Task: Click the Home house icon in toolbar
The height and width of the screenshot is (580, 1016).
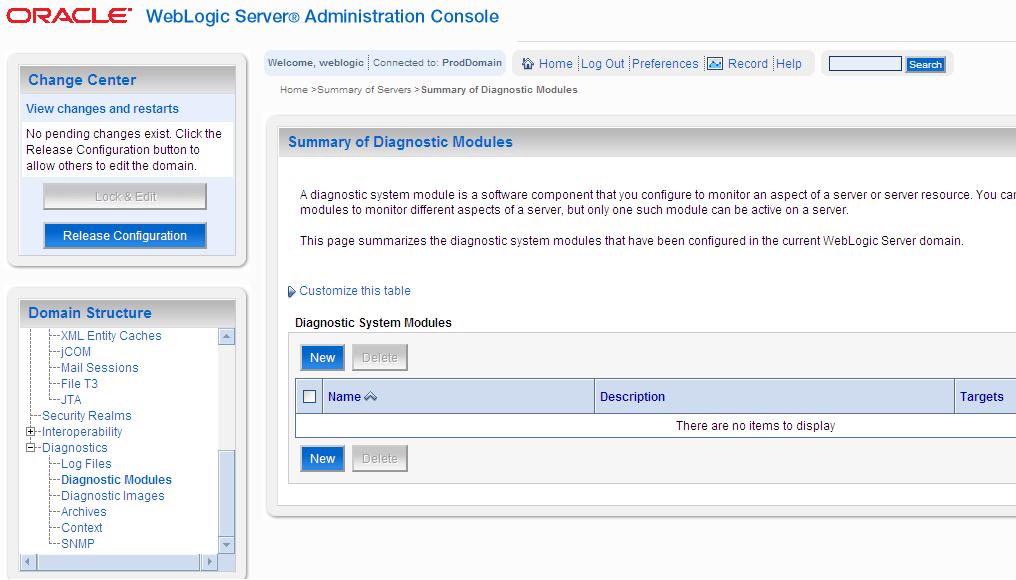Action: (x=528, y=64)
